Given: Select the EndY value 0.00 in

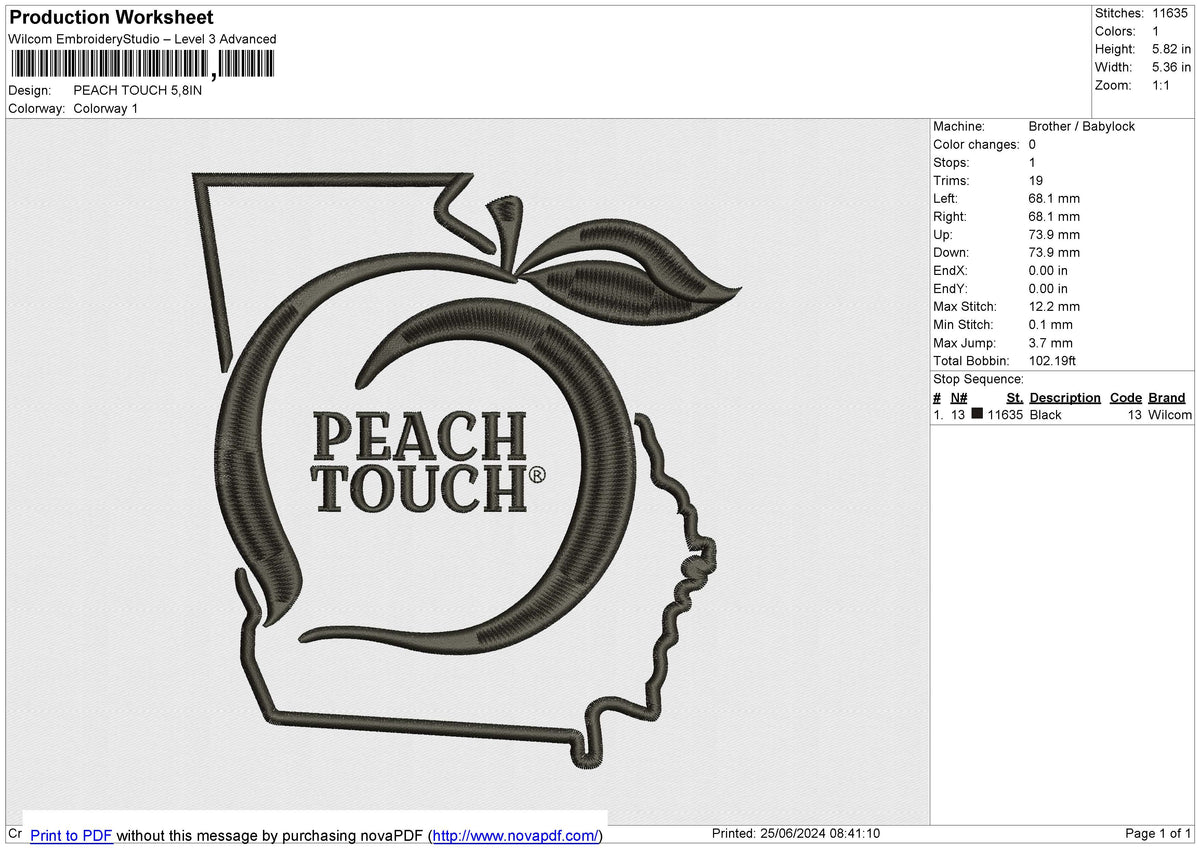Looking at the screenshot, I should 1048,288.
